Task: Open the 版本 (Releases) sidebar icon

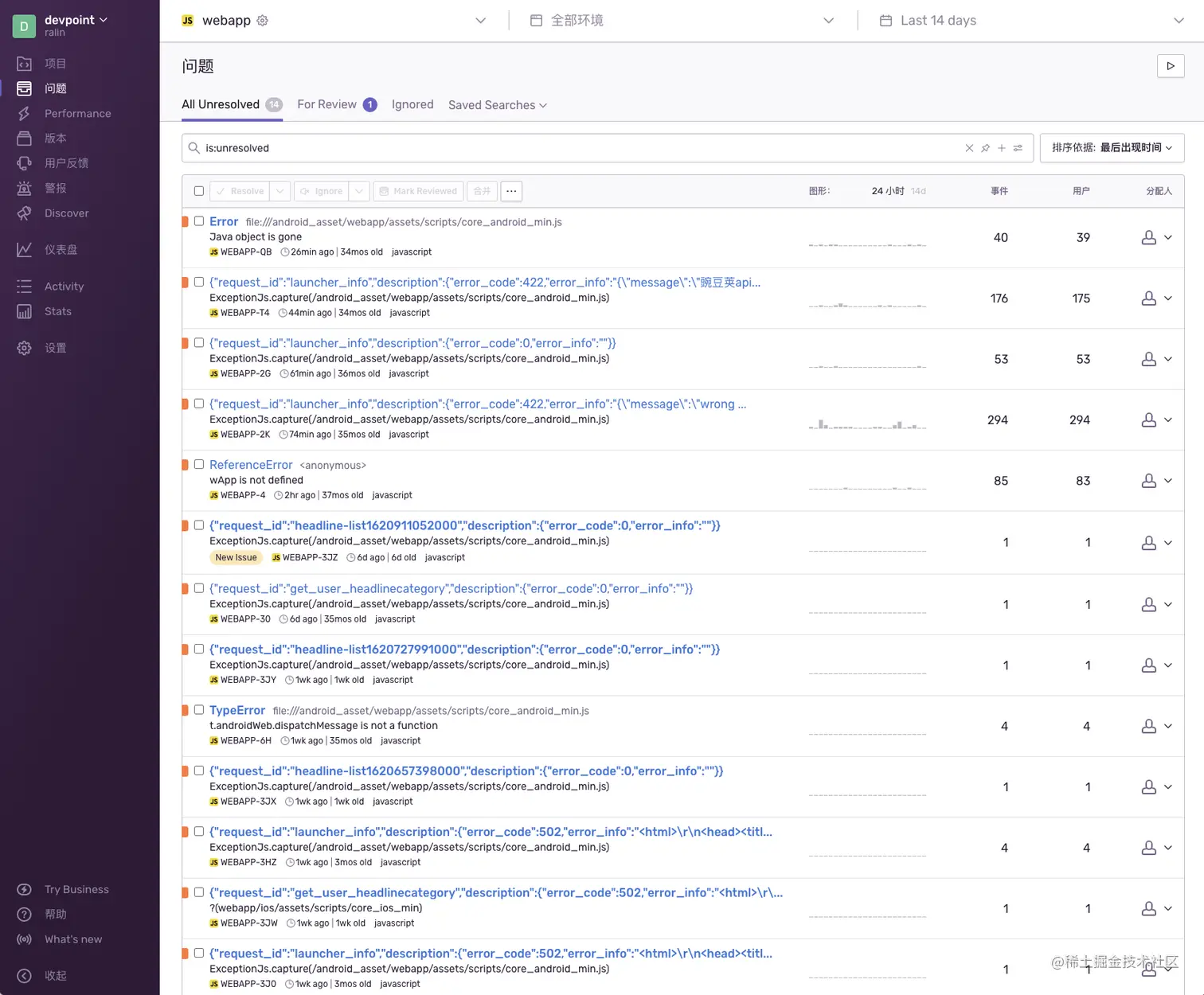Action: (x=25, y=139)
